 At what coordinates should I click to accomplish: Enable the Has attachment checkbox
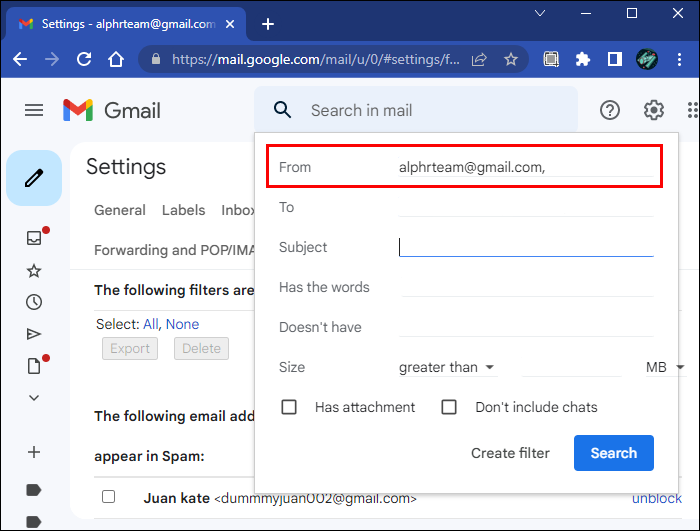point(289,407)
